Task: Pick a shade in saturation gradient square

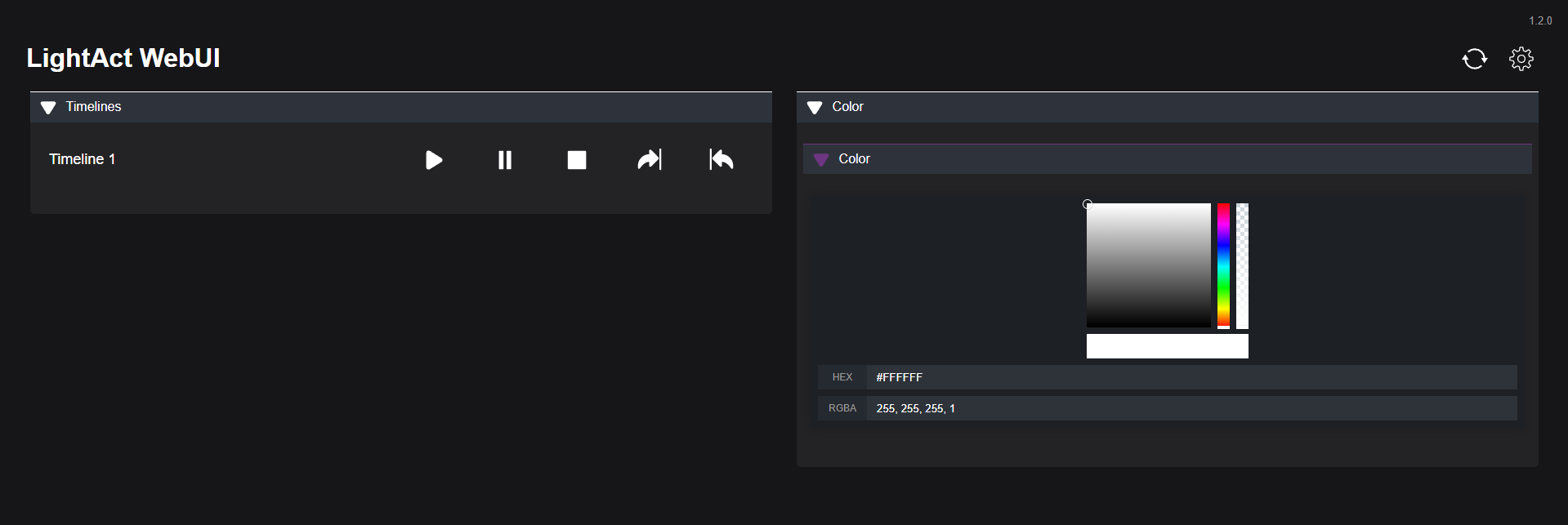Action: pos(1148,265)
